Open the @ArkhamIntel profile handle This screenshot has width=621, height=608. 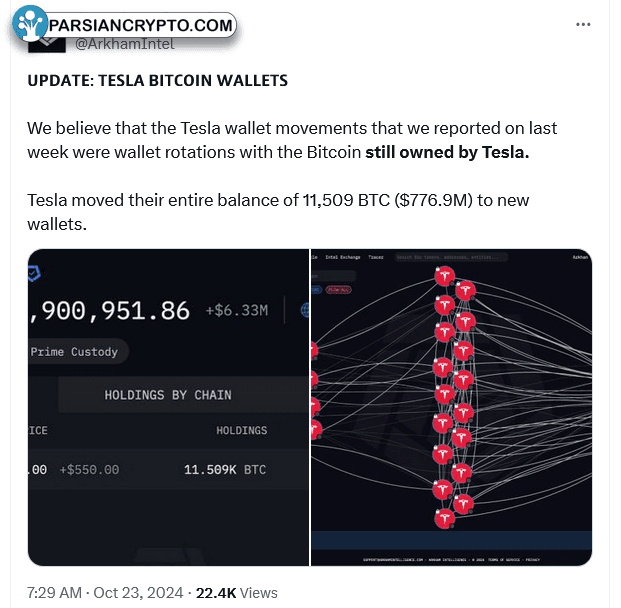click(x=124, y=44)
